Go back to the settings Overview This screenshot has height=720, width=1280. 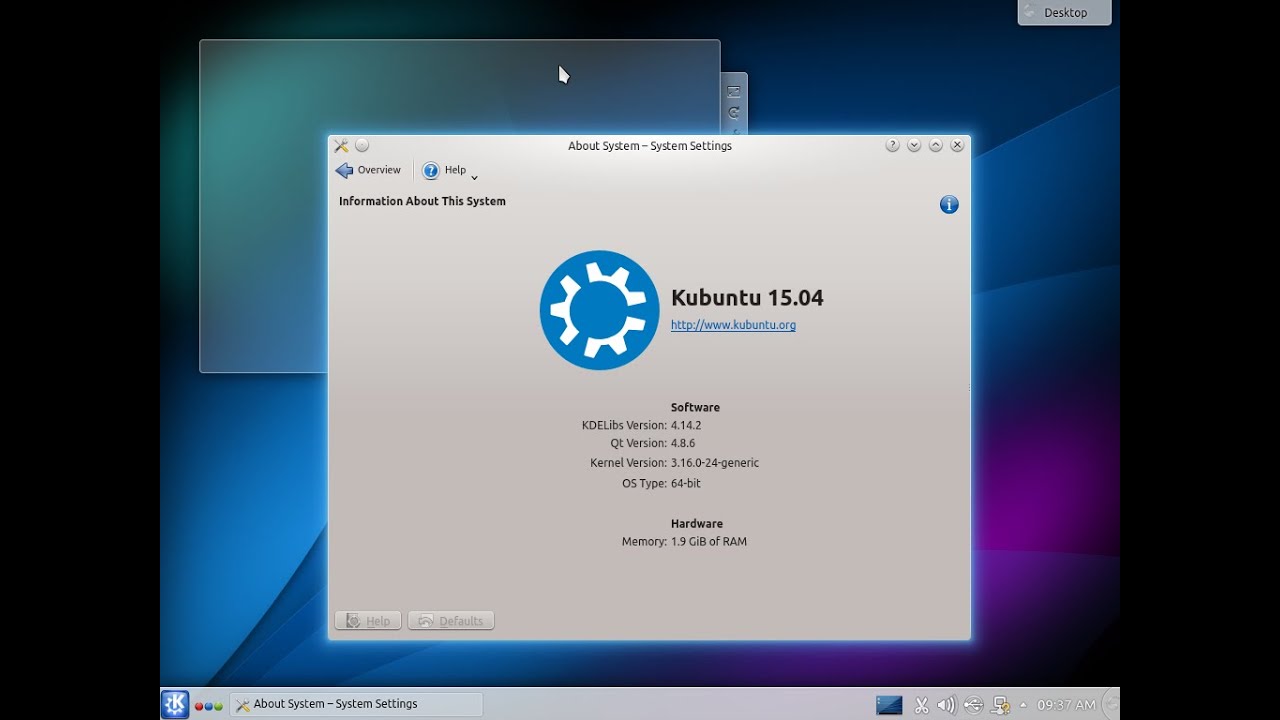pyautogui.click(x=368, y=171)
